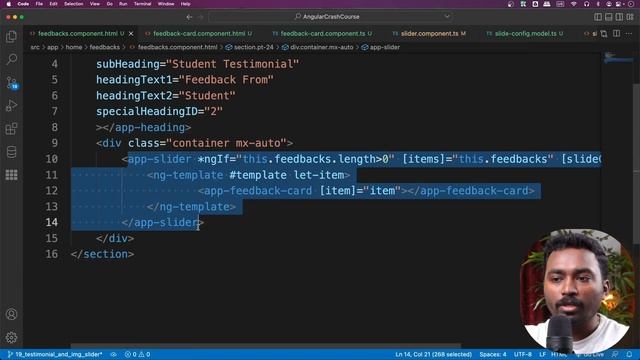This screenshot has height=360, width=640.
Task: Click the open changes icon in tab bar
Action: pyautogui.click(x=604, y=33)
